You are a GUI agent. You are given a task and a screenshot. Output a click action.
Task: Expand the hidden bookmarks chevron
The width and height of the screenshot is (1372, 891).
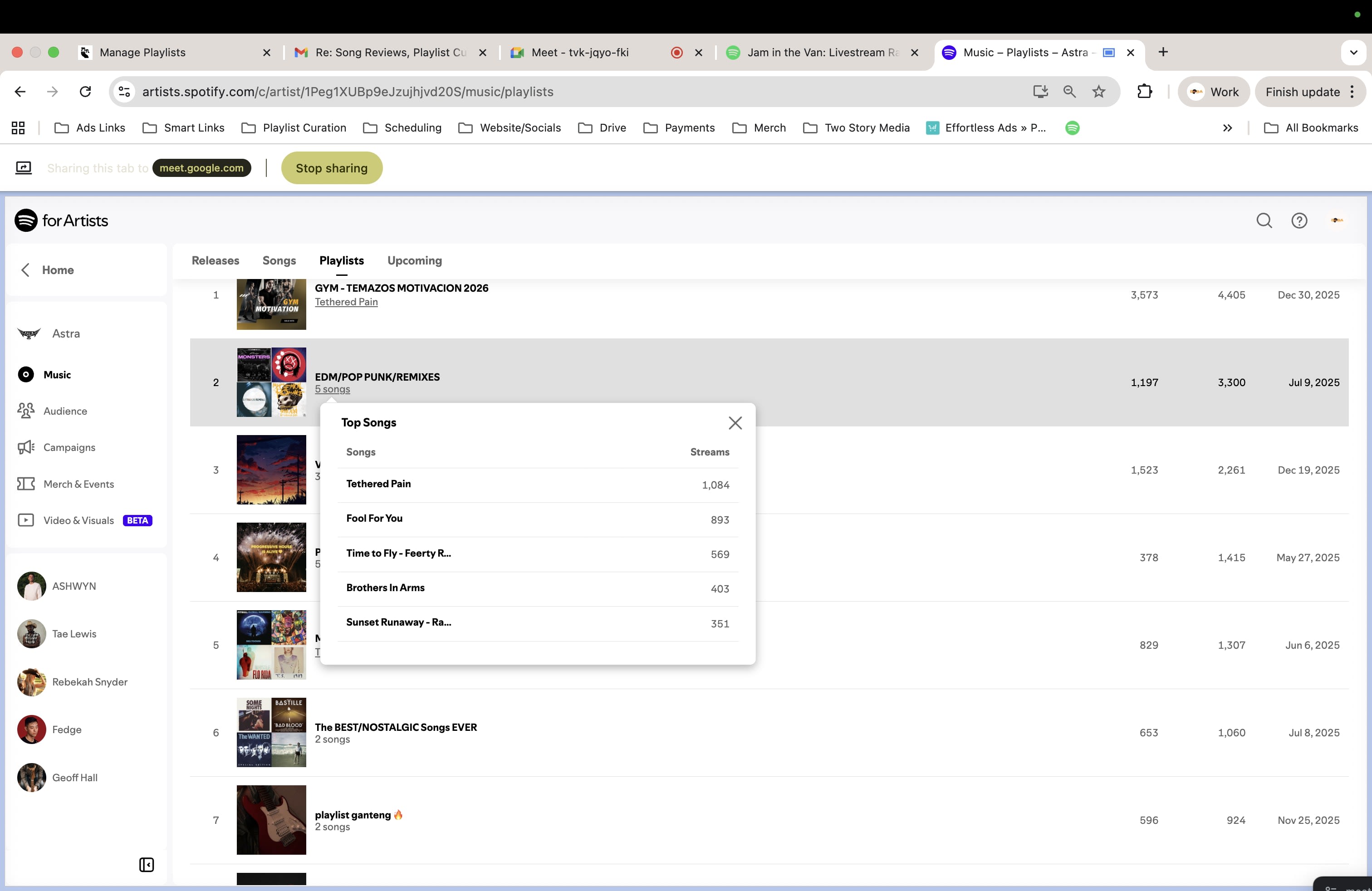1227,128
